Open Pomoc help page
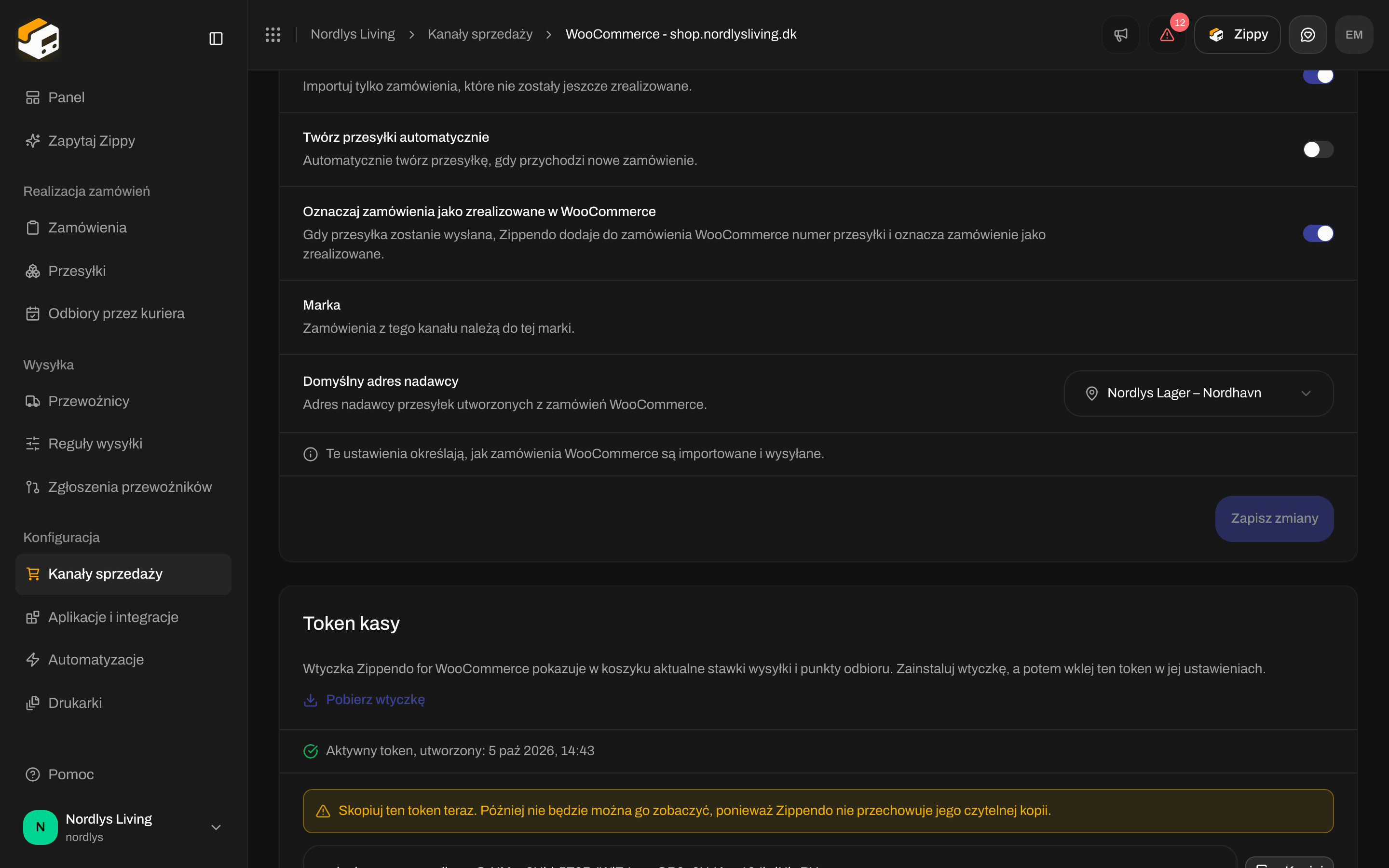Image resolution: width=1389 pixels, height=868 pixels. 123,774
